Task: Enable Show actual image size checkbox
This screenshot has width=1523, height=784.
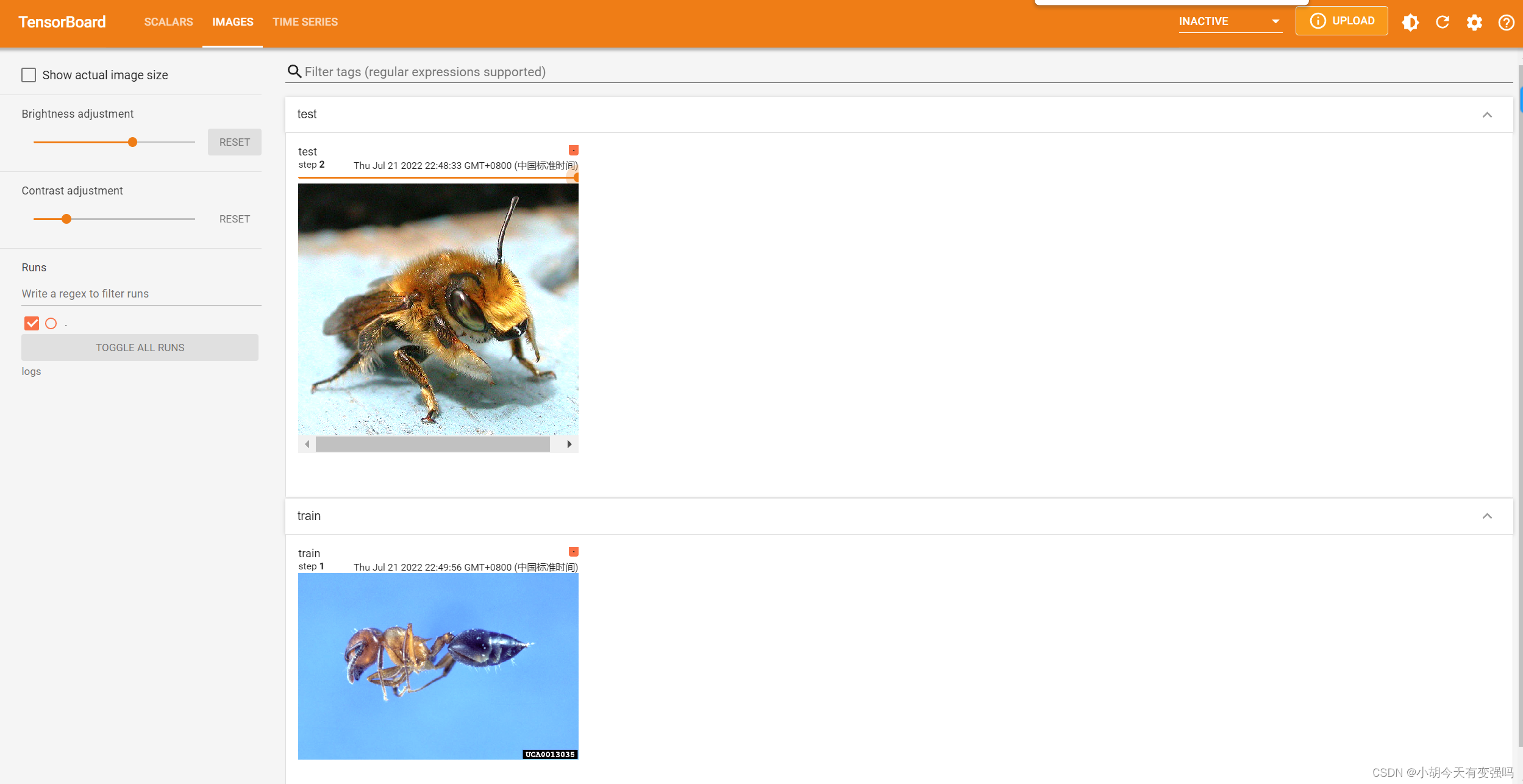Action: click(x=29, y=75)
